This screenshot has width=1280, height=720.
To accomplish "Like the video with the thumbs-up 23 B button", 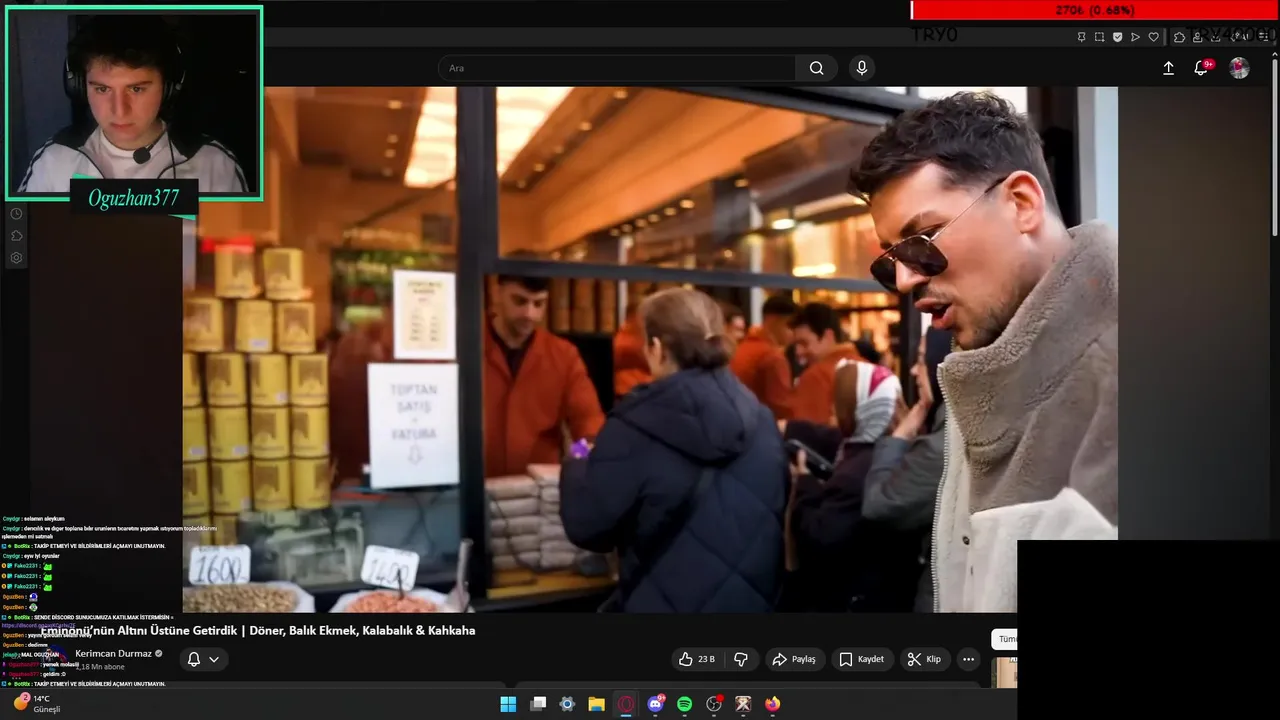I will (697, 659).
